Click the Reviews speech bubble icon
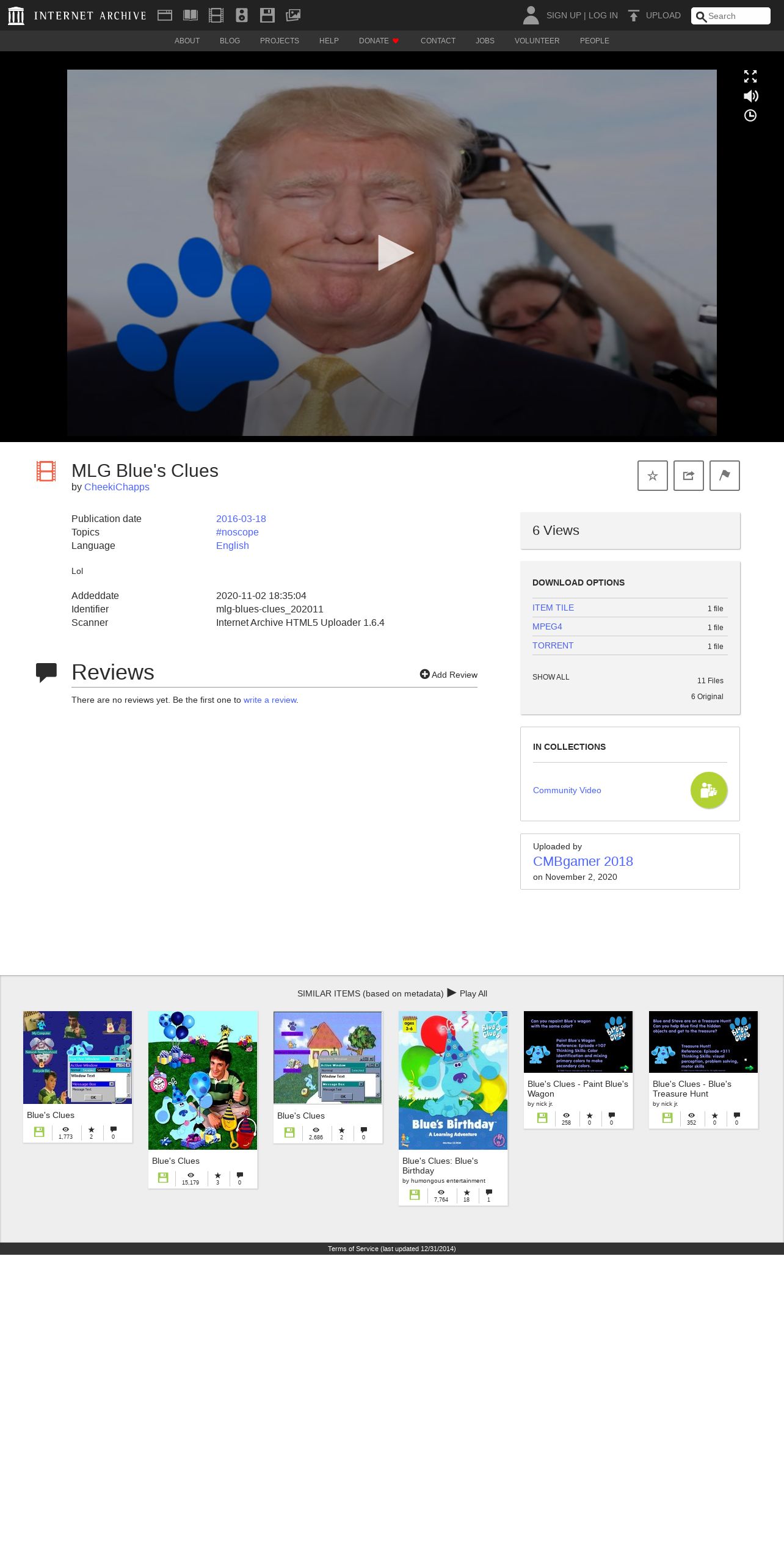 (46, 672)
